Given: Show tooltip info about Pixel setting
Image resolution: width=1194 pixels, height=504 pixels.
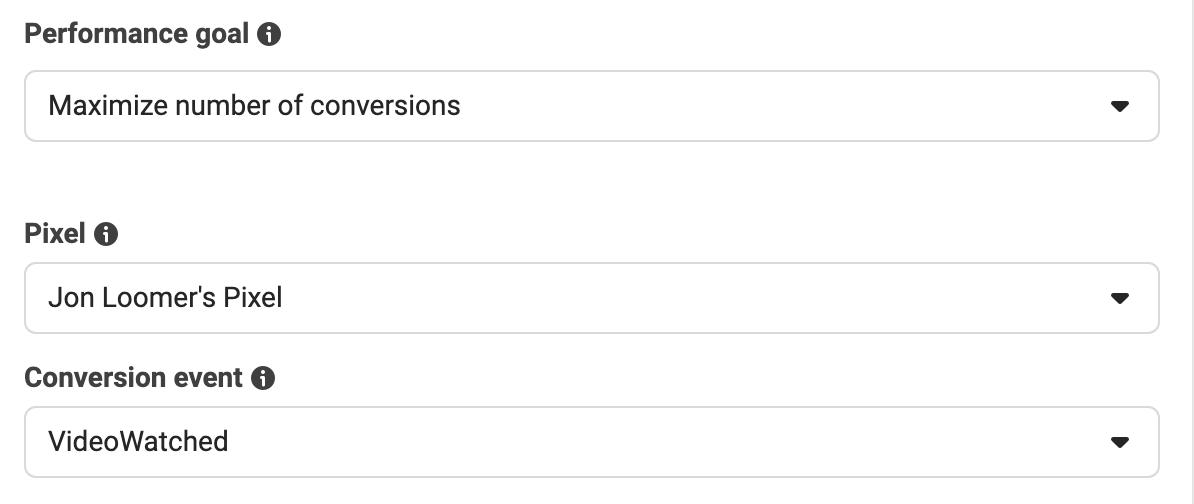Looking at the screenshot, I should click(106, 234).
